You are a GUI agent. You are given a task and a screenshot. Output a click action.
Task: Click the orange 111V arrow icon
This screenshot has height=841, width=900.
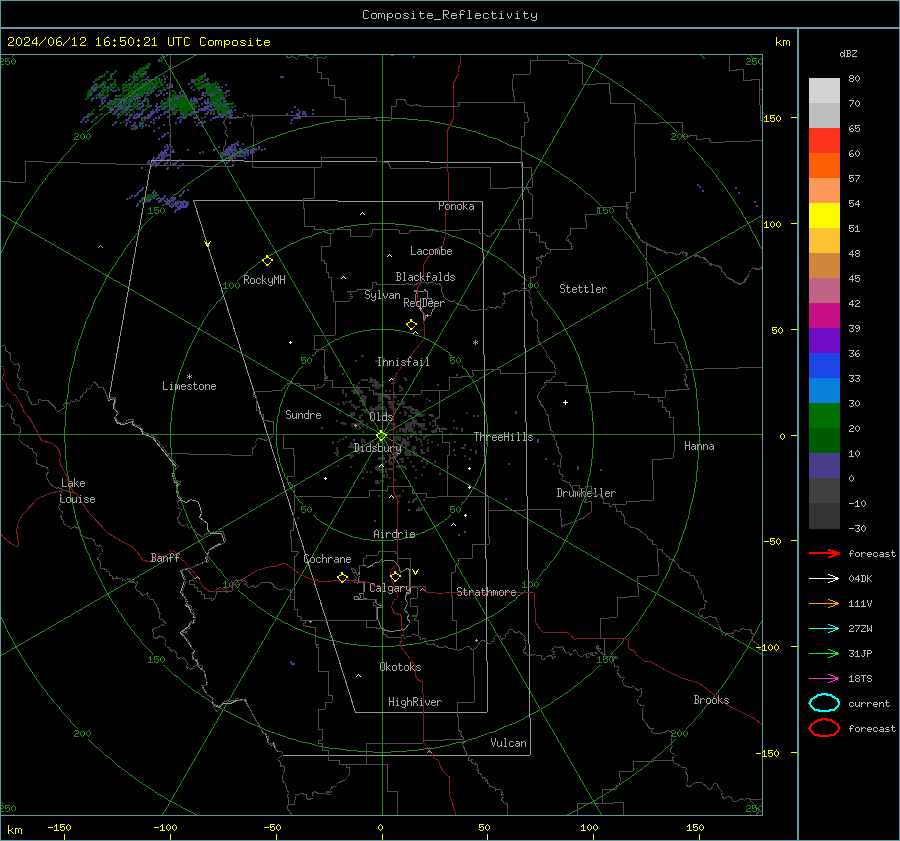pyautogui.click(x=824, y=603)
